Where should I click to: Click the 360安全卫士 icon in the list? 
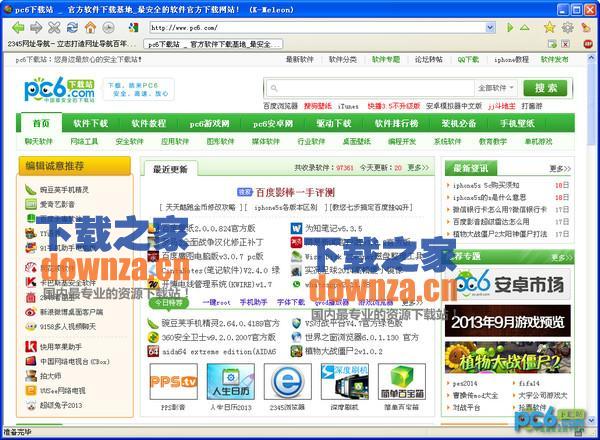click(153, 337)
